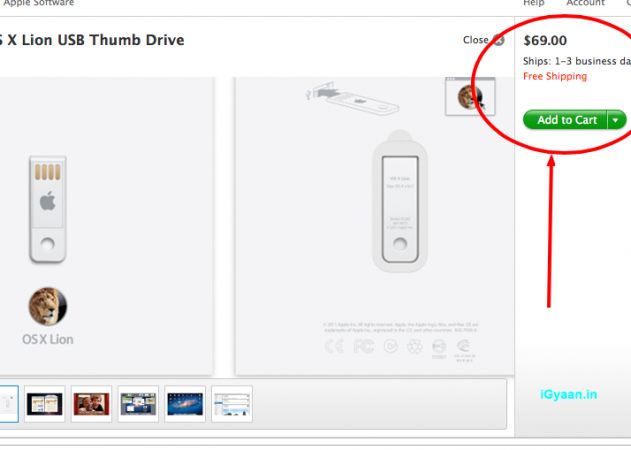Choose the white Mail window thumbnail
The image size is (631, 450).
click(x=232, y=404)
